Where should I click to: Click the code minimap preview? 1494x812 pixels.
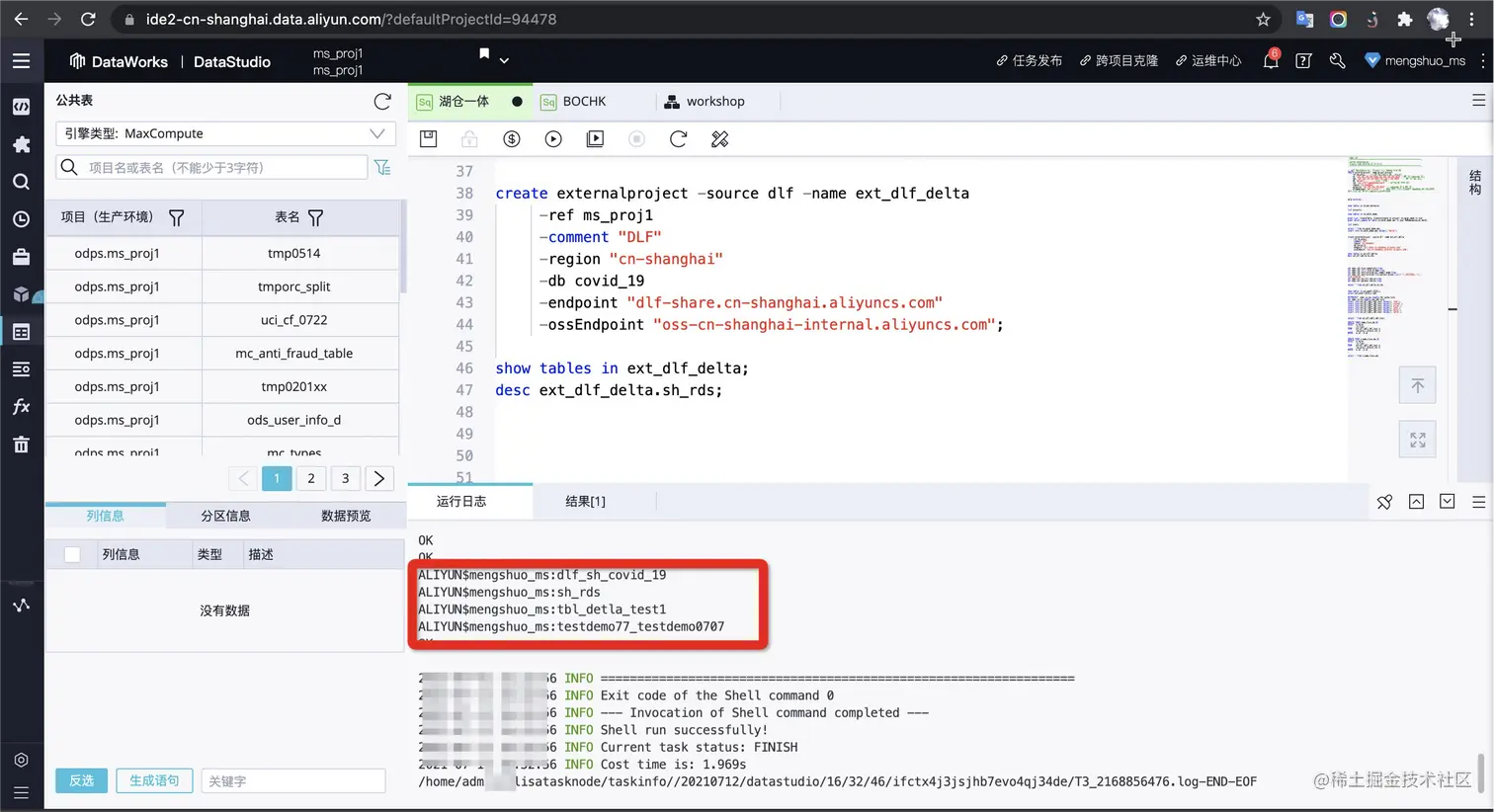pyautogui.click(x=1391, y=257)
